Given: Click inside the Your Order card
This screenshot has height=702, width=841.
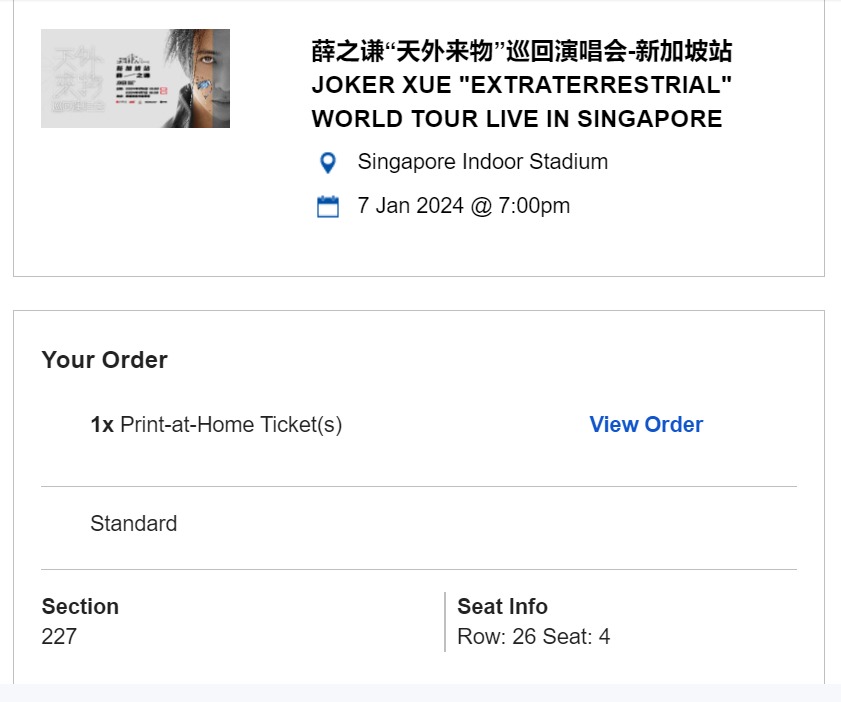Looking at the screenshot, I should point(420,560).
